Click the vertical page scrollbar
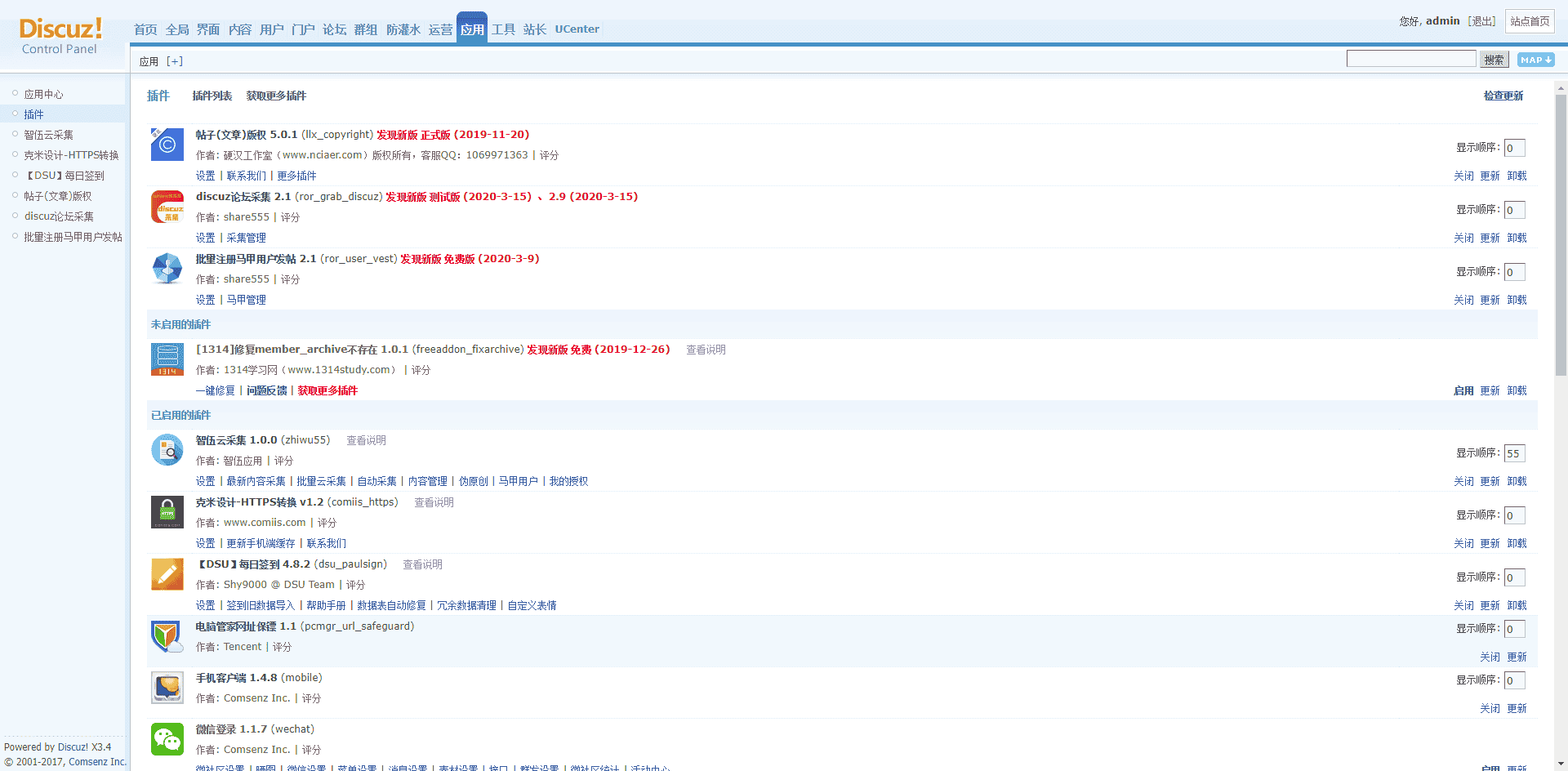The image size is (1568, 771). (1561, 237)
